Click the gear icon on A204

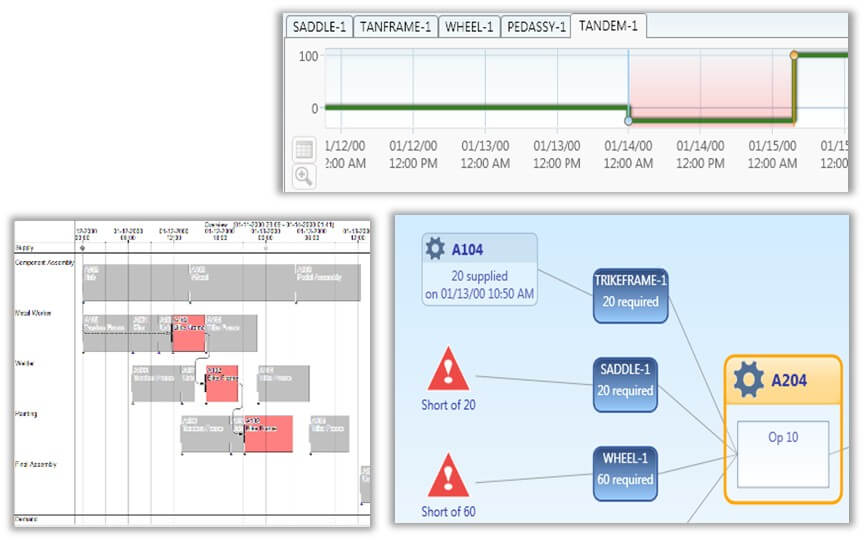tap(749, 380)
